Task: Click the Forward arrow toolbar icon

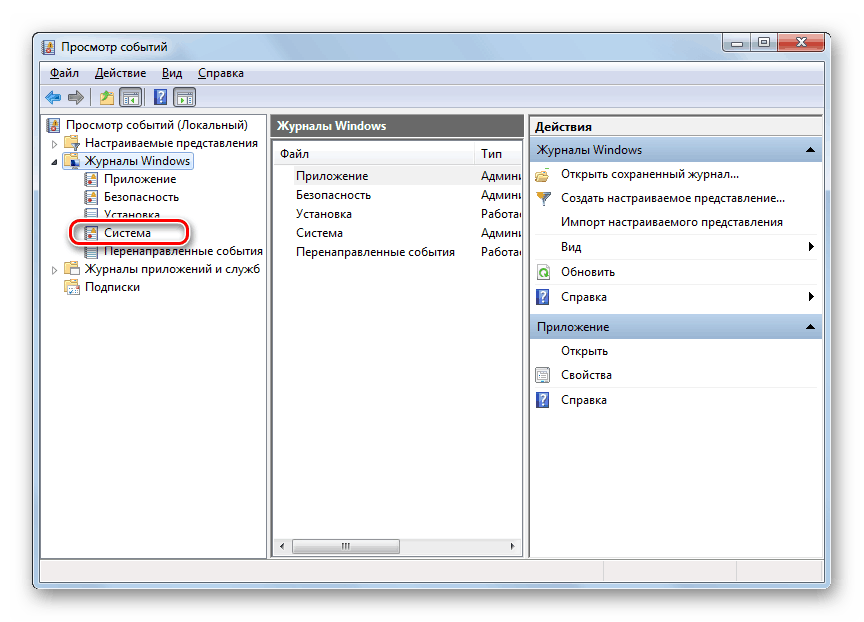Action: [75, 98]
